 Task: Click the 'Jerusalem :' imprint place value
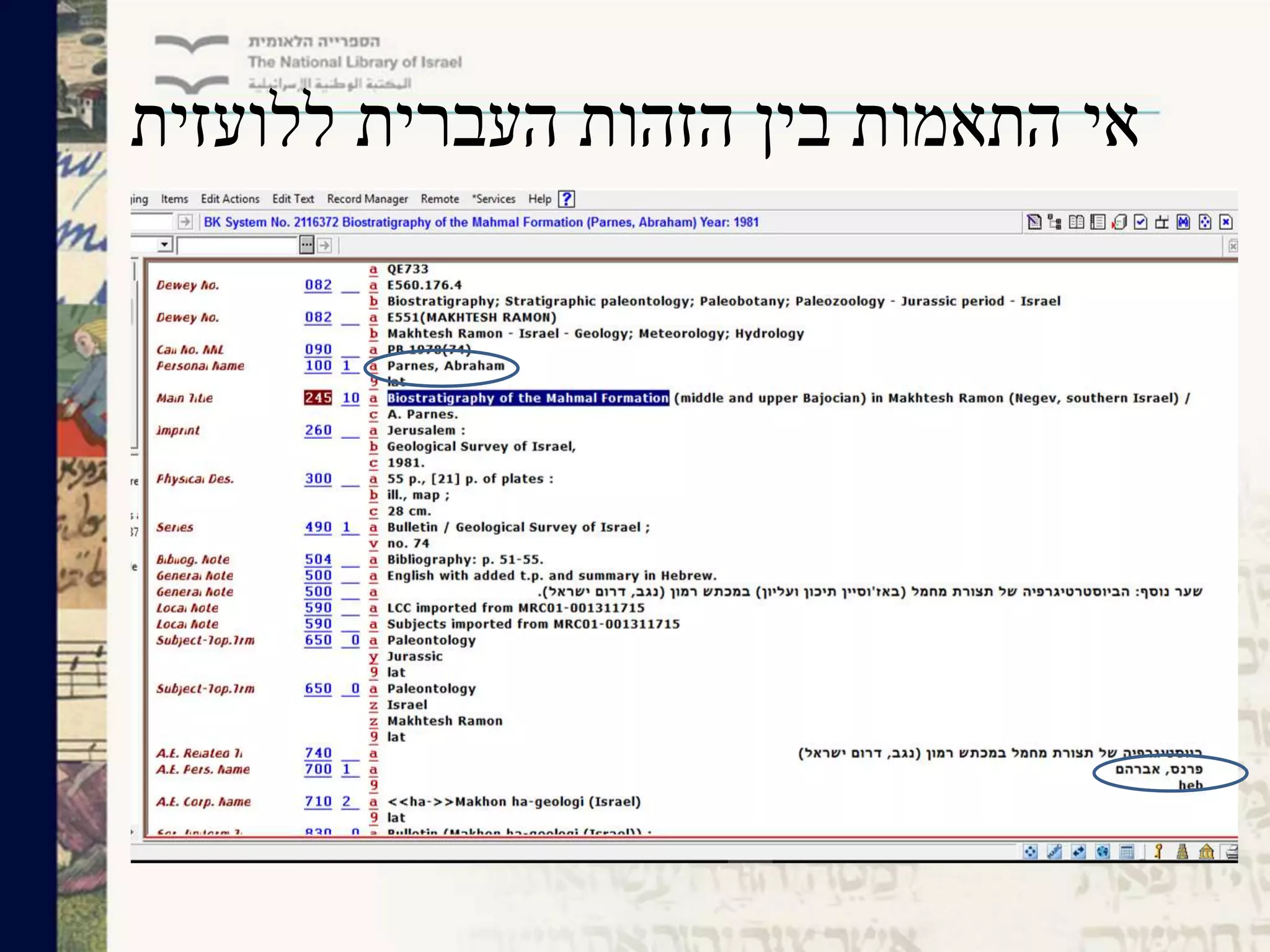[x=426, y=430]
